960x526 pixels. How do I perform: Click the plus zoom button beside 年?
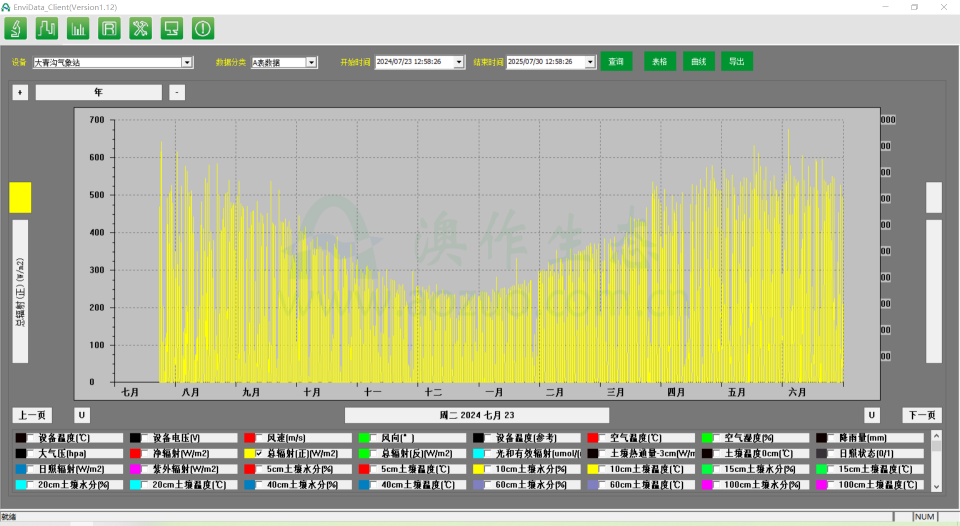tap(20, 92)
